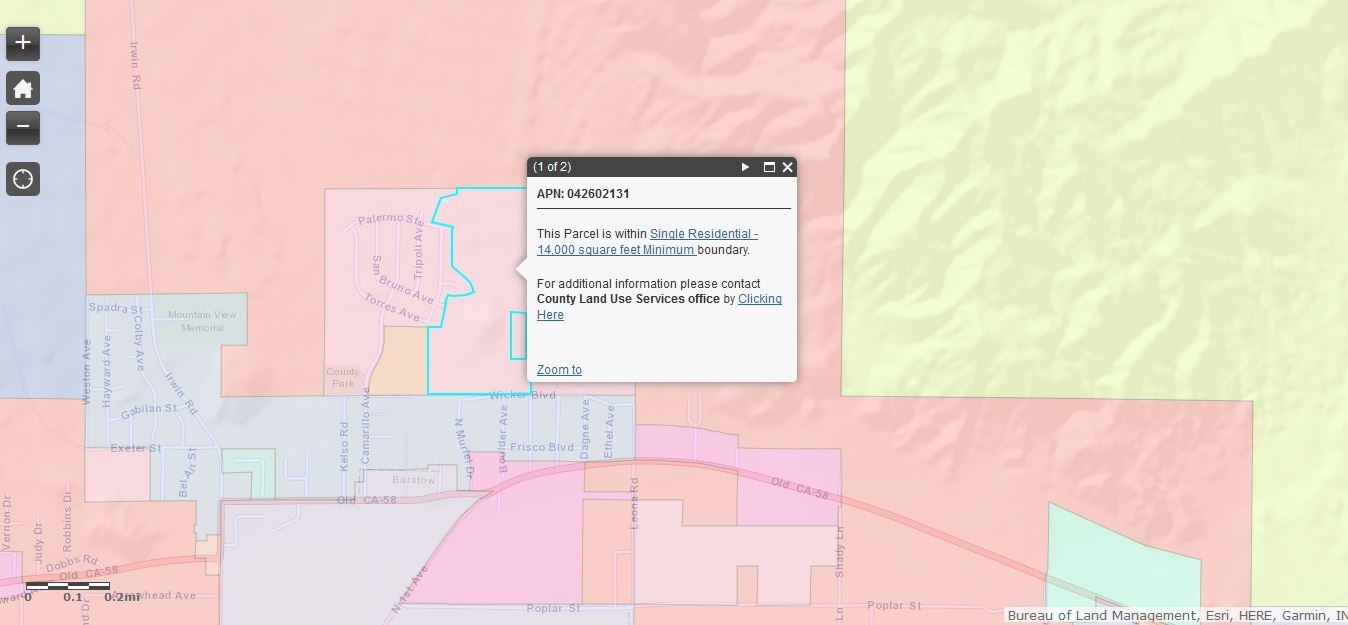
Task: Return to the default extent with the Home icon
Action: tap(22, 88)
